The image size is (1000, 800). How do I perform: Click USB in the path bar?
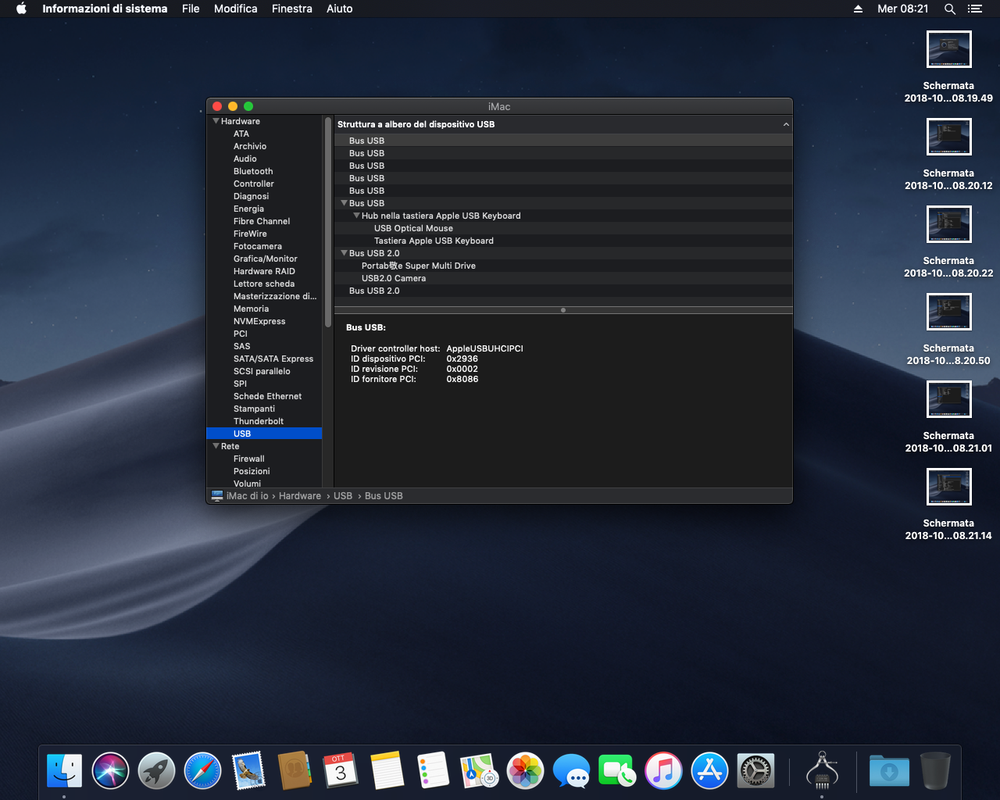(342, 496)
